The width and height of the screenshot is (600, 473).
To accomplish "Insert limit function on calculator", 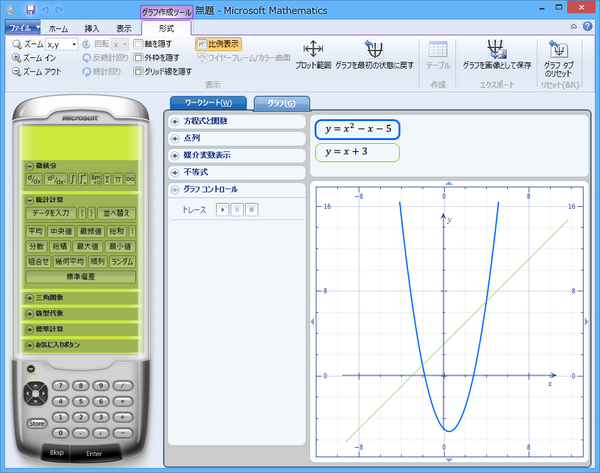I will coord(96,179).
